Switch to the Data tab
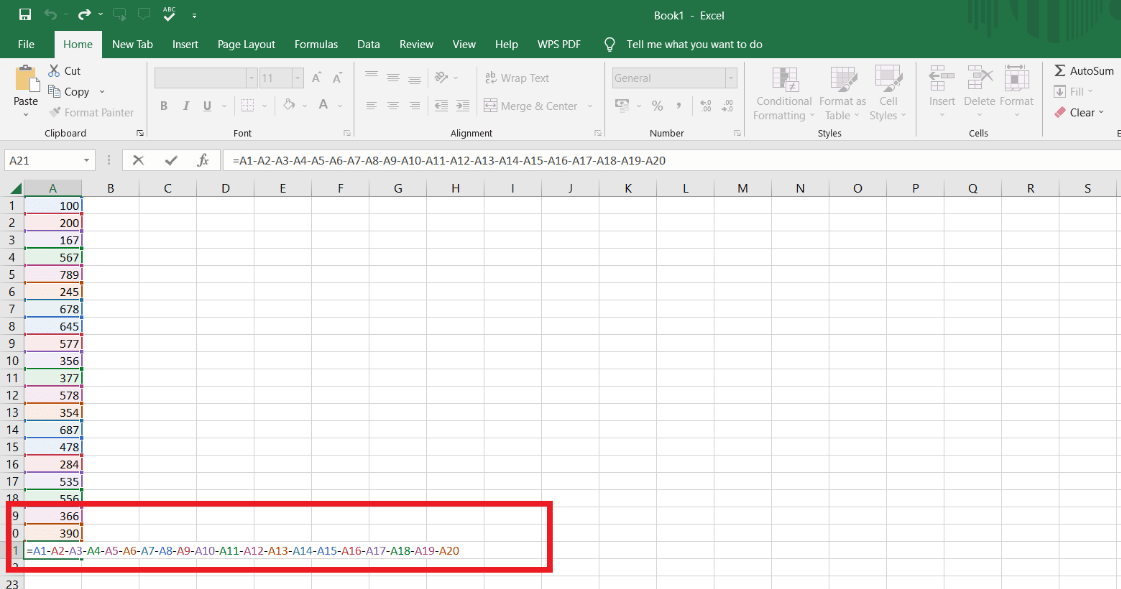Image resolution: width=1121 pixels, height=589 pixels. coord(368,44)
